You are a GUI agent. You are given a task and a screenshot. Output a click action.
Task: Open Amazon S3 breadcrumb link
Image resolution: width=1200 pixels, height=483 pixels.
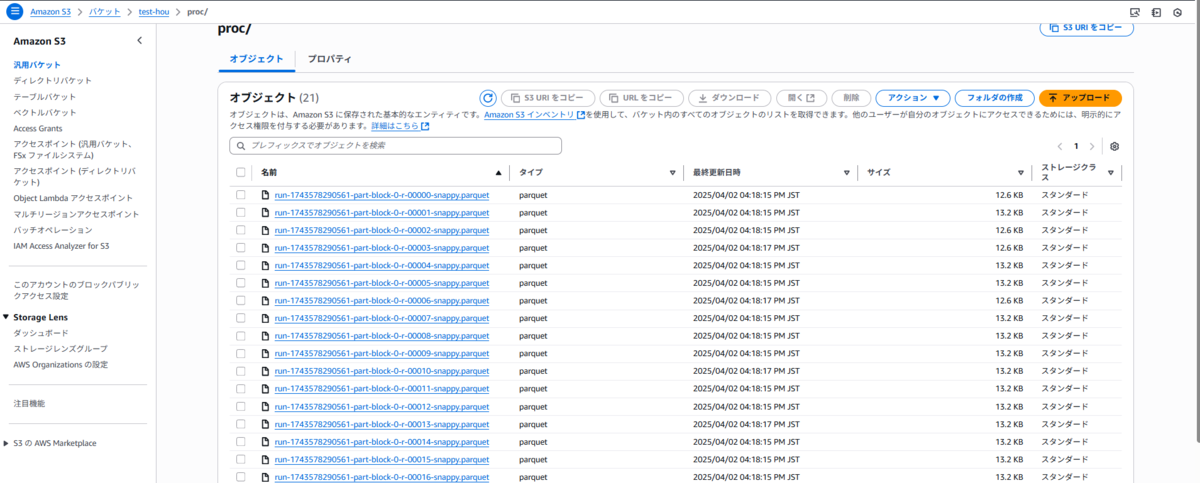[x=50, y=11]
